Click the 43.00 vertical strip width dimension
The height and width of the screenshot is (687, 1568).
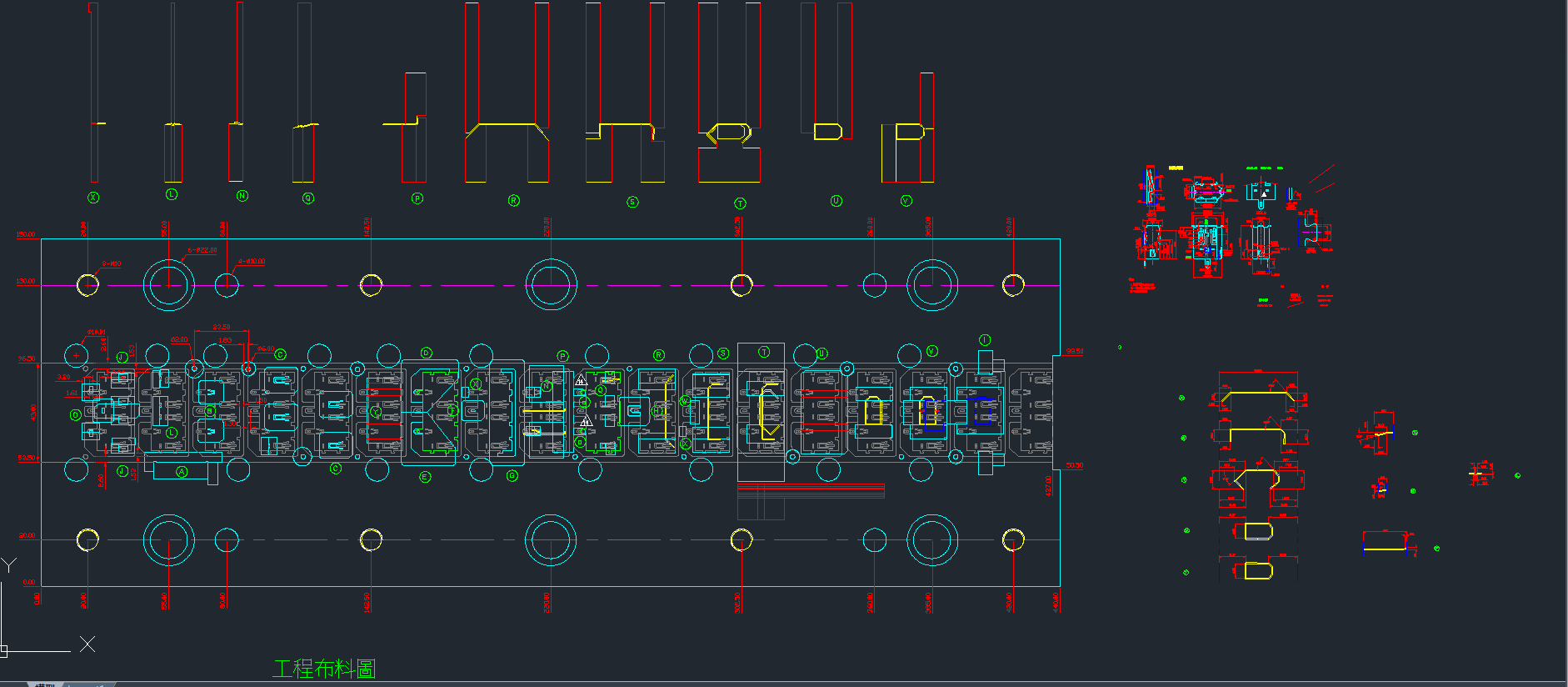point(33,412)
